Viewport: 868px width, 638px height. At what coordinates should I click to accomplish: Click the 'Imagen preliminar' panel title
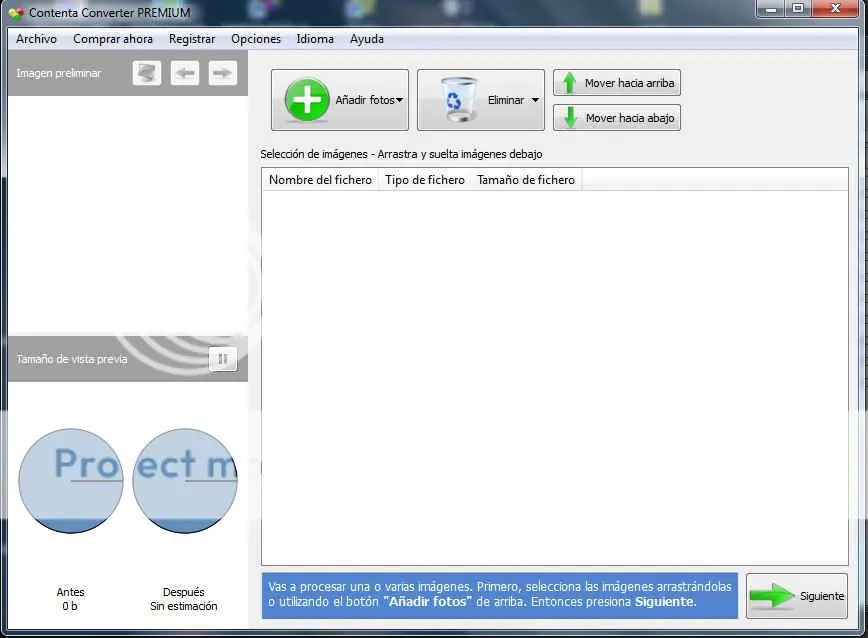[x=59, y=73]
